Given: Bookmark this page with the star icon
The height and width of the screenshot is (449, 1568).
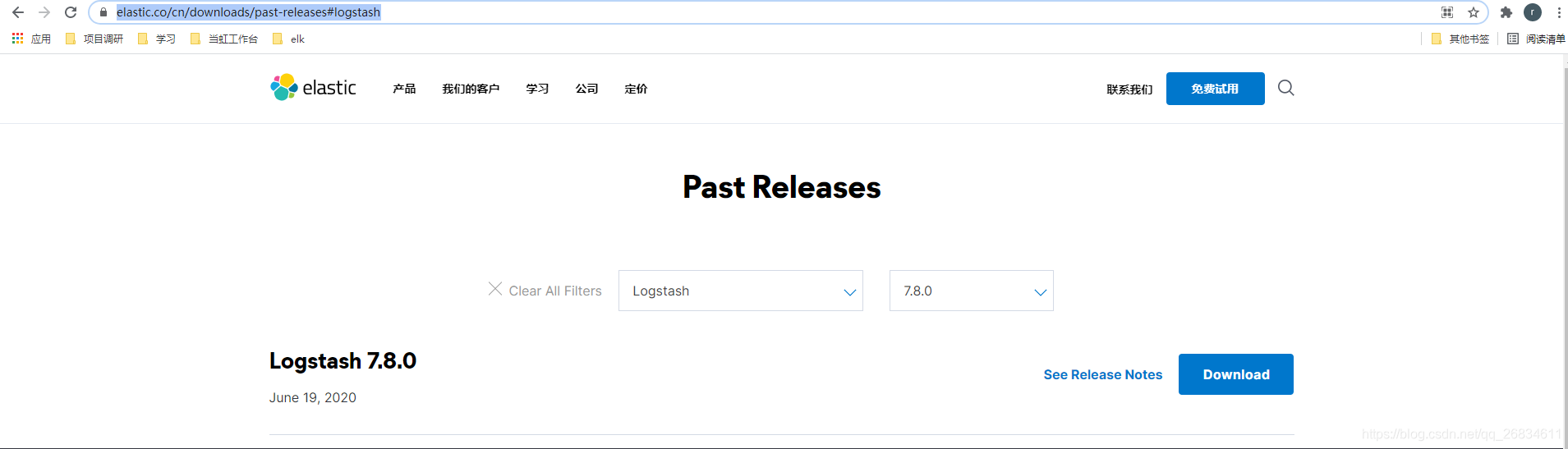Looking at the screenshot, I should 1474,12.
